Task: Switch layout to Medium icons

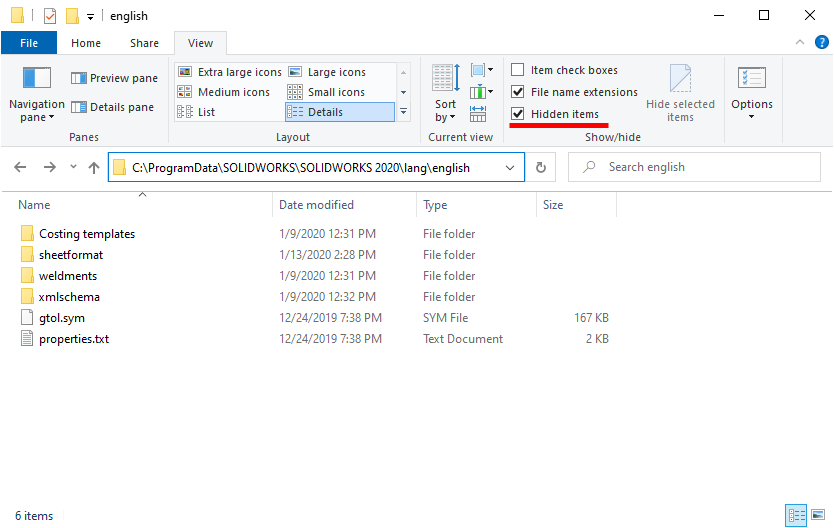Action: 224,92
